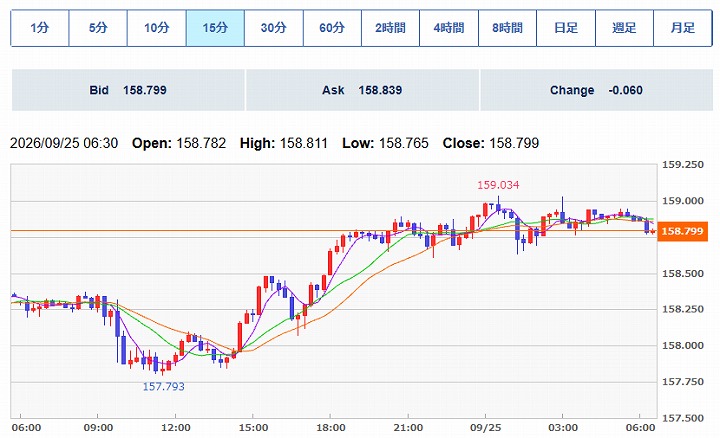Click the 159.034 high price label
Viewport: 720px width, 438px height.
point(498,185)
